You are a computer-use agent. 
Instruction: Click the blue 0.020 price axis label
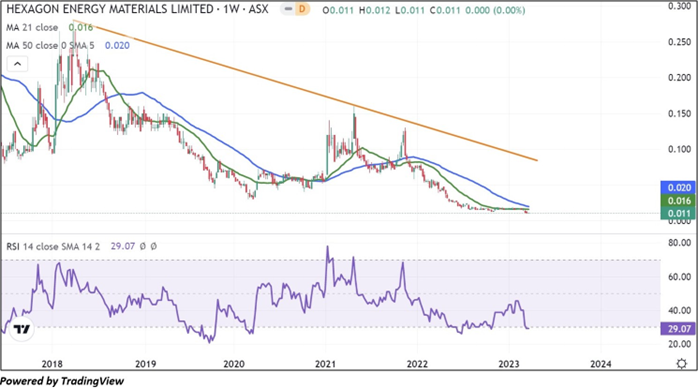(x=678, y=188)
